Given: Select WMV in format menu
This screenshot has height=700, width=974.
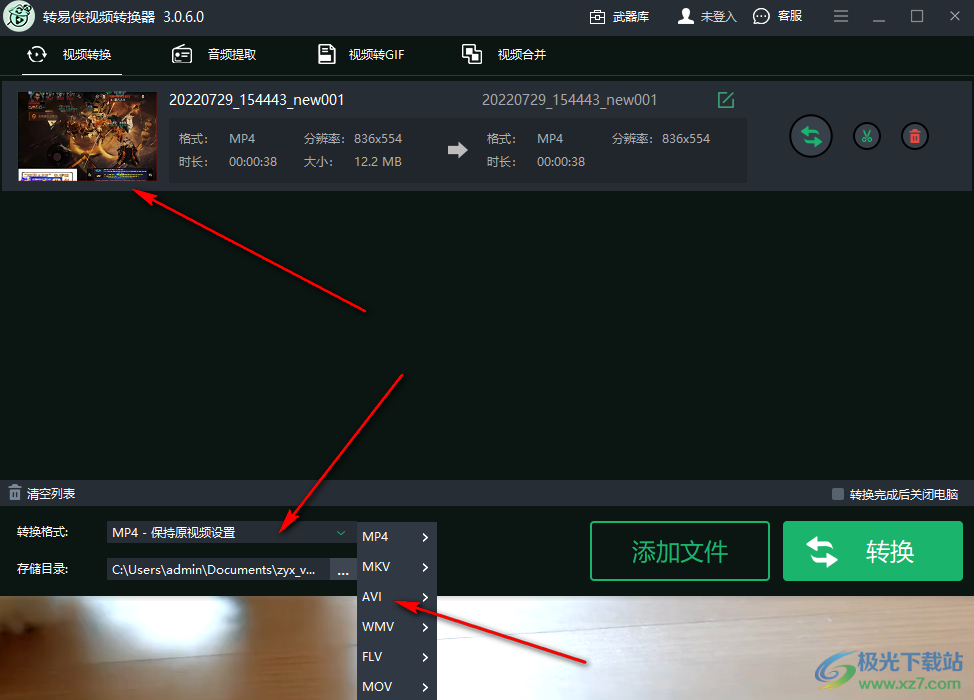Looking at the screenshot, I should click(x=397, y=627).
